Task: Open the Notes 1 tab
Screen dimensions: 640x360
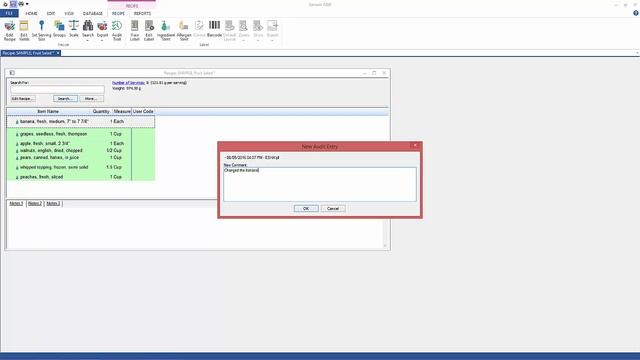Action: coord(16,203)
